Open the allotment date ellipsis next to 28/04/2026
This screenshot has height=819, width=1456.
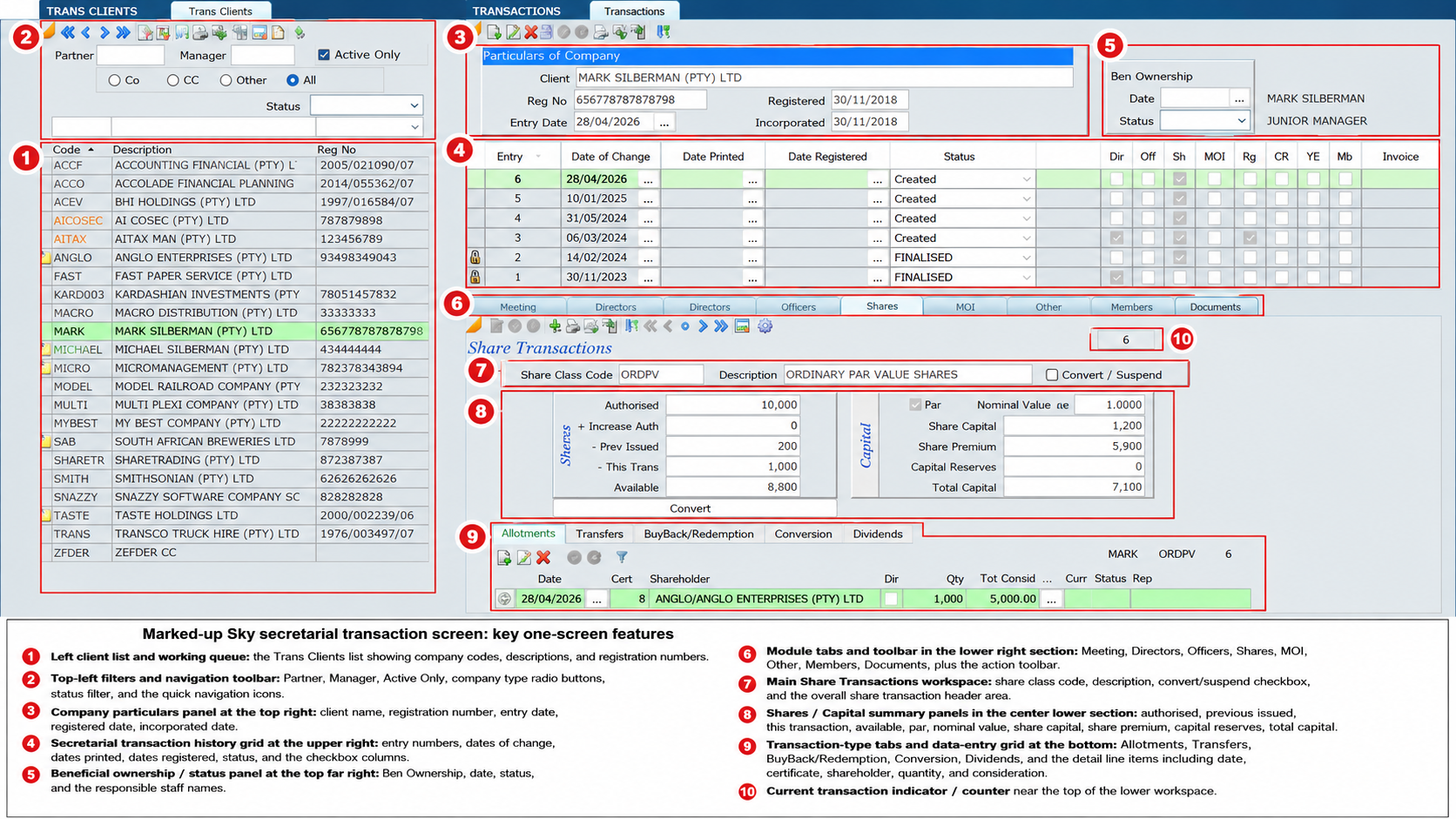597,599
